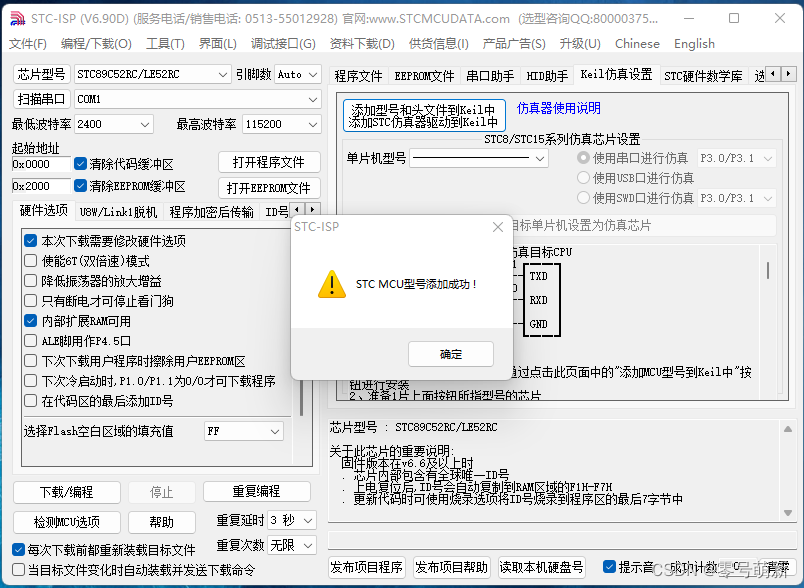
Task: Open 最低波特率 2400 dropdown
Action: pos(114,124)
